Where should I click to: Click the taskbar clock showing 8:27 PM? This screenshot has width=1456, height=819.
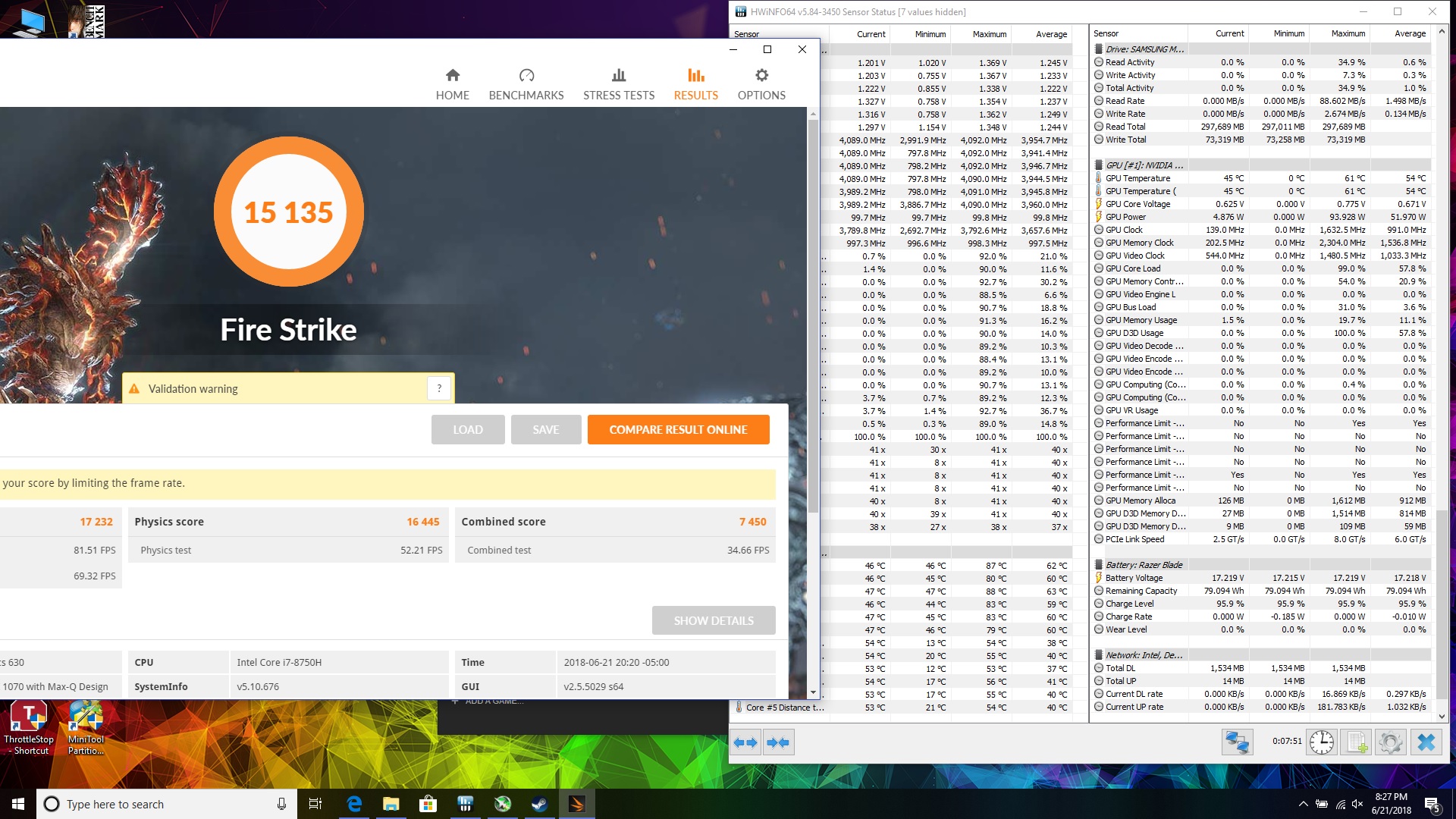(x=1392, y=804)
